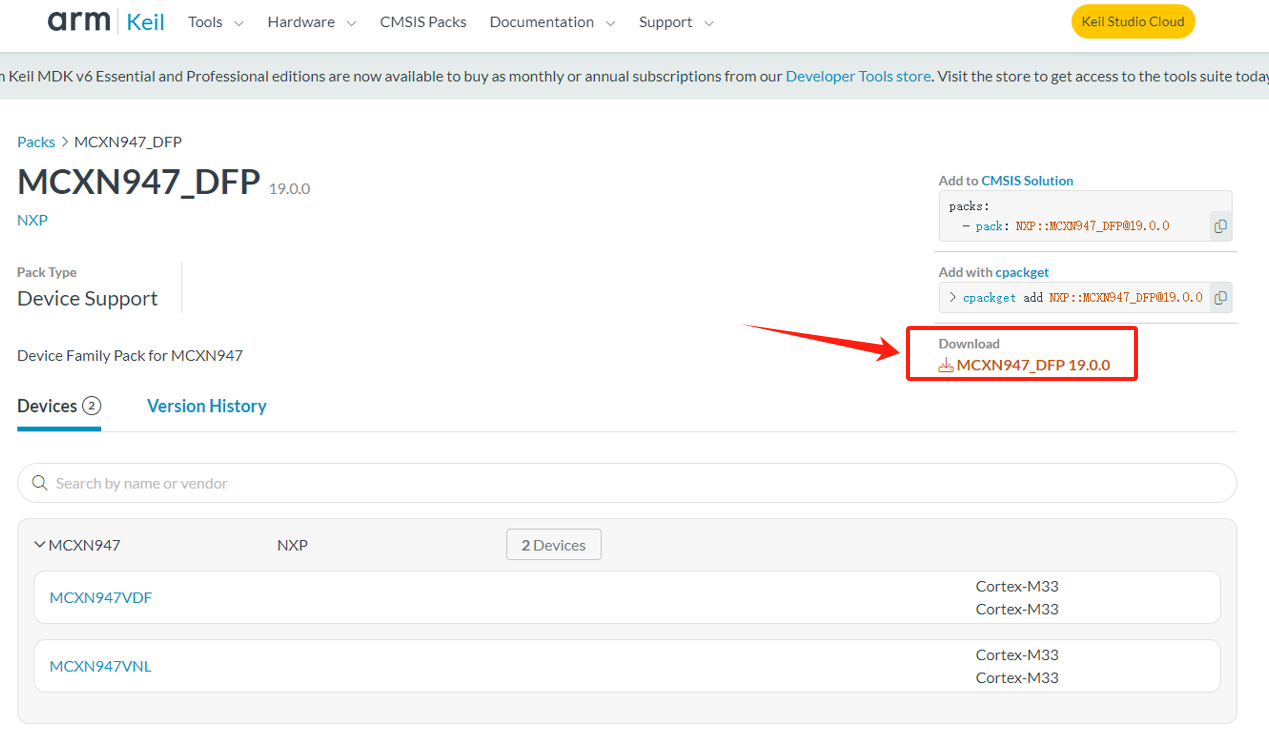Click the packs: code line in the CMSIS snippet
The height and width of the screenshot is (730, 1269).
click(968, 207)
